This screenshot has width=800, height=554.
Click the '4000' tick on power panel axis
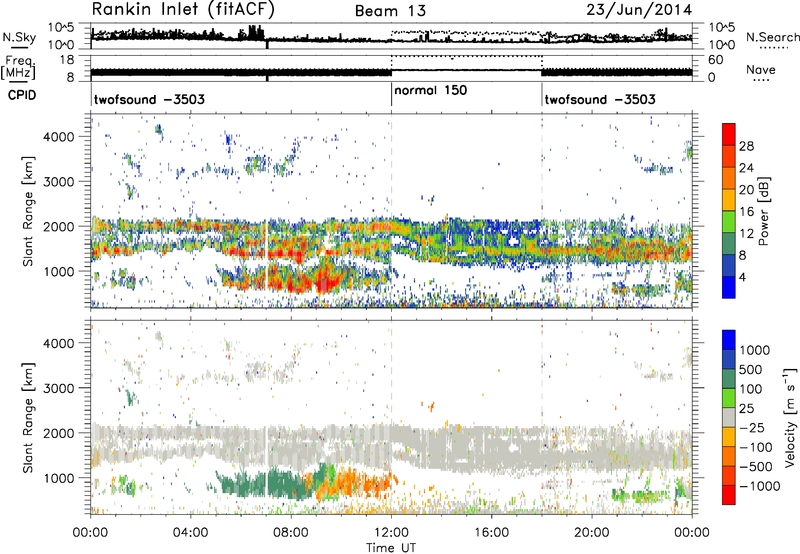point(58,137)
